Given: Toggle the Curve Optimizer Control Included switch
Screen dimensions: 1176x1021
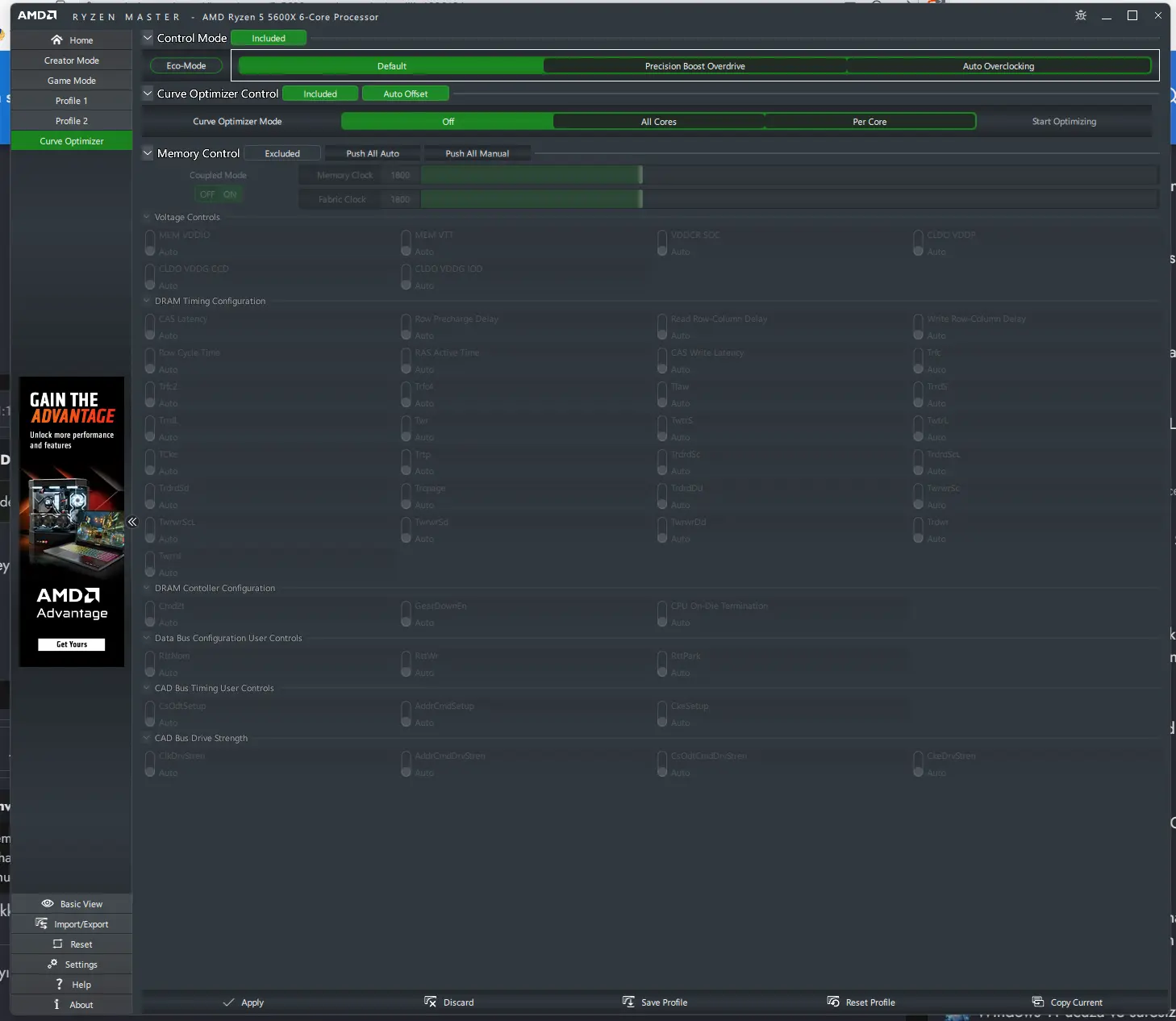Looking at the screenshot, I should pyautogui.click(x=320, y=94).
